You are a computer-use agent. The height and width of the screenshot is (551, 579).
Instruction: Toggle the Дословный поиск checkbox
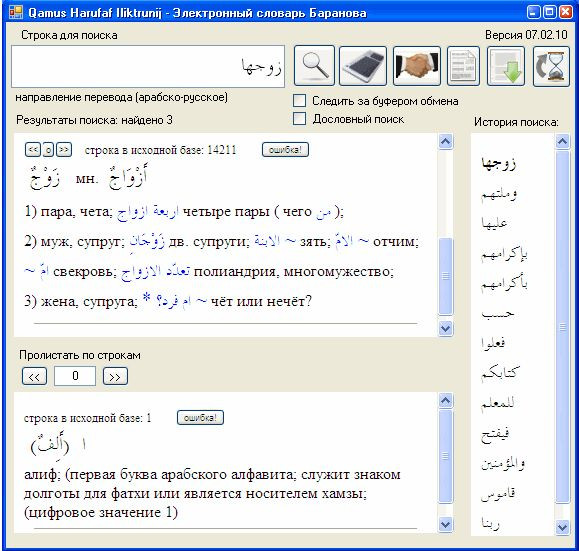pyautogui.click(x=299, y=119)
